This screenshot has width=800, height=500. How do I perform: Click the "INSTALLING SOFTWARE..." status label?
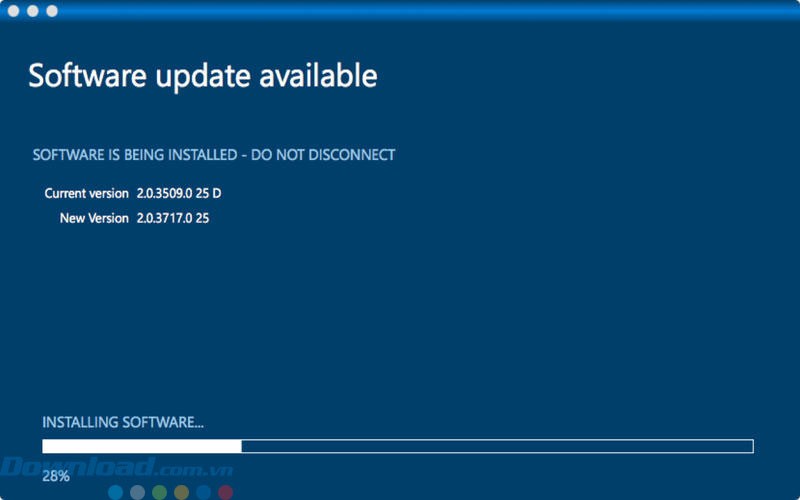[x=123, y=423]
